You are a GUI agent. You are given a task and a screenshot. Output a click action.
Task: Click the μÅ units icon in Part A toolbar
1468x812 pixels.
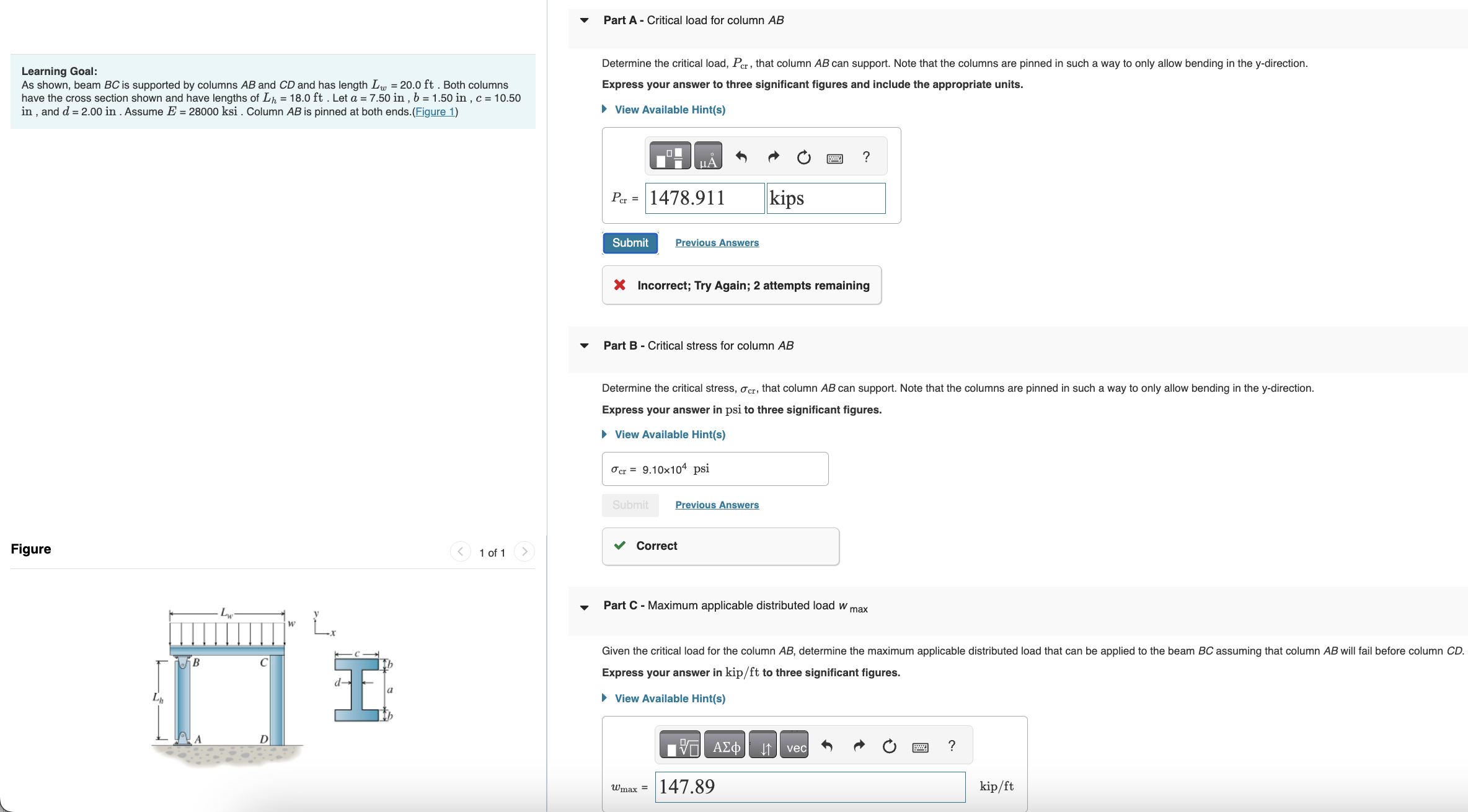[x=709, y=156]
